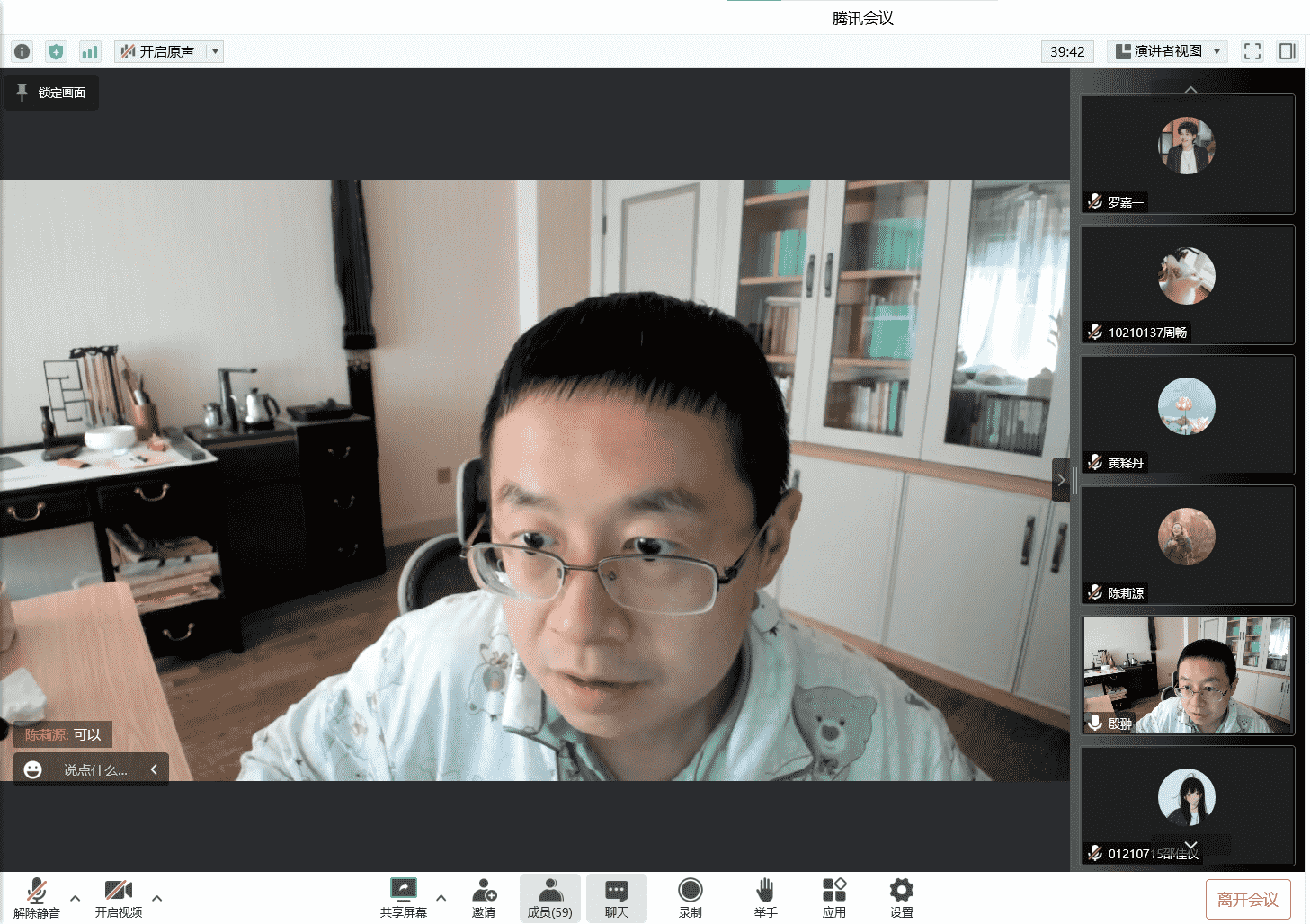Screen dimensions: 1310x924
Task: Click the 说点什么 chat input field
Action: (x=95, y=769)
